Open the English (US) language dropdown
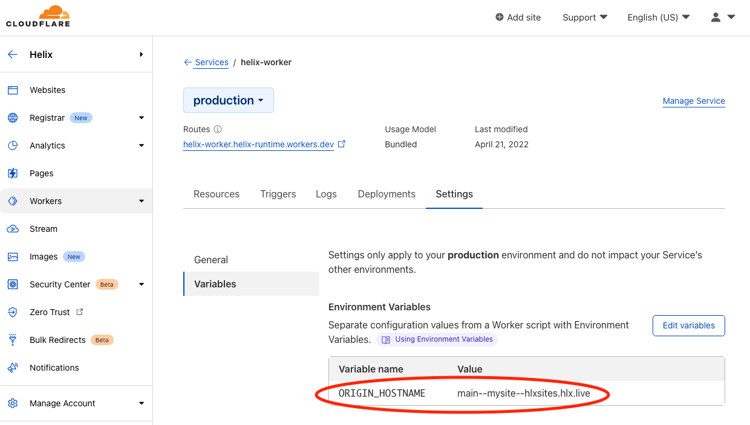 tap(658, 17)
